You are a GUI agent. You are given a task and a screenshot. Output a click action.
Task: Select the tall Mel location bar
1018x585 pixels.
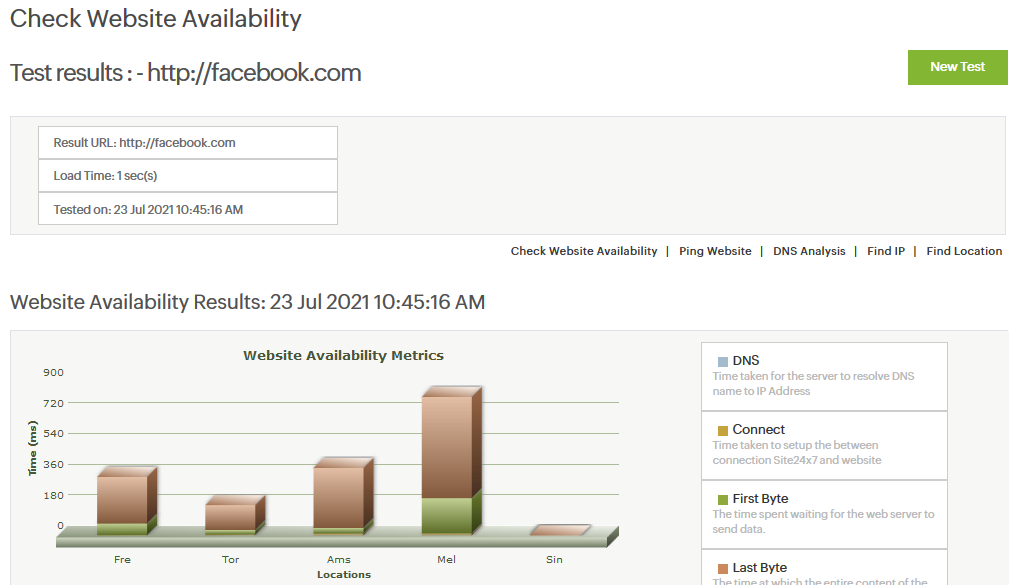[x=451, y=460]
